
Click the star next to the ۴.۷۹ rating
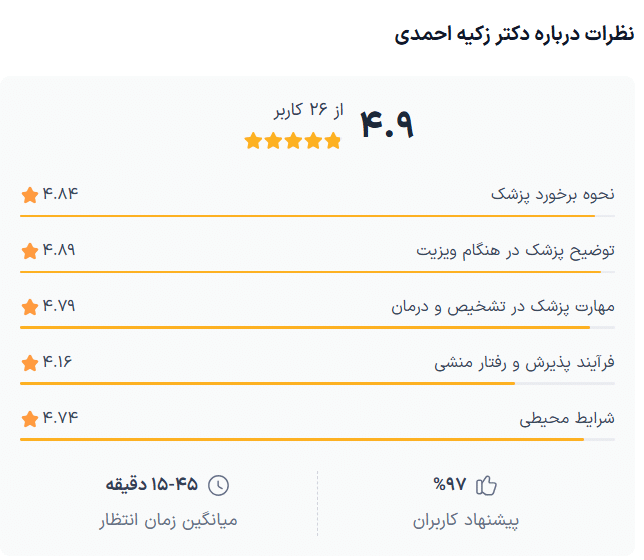(x=30, y=306)
